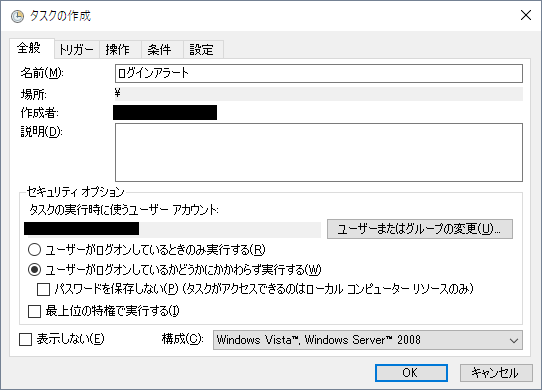Check the パスワードを保存しない checkbox
The width and height of the screenshot is (542, 390).
point(44,289)
